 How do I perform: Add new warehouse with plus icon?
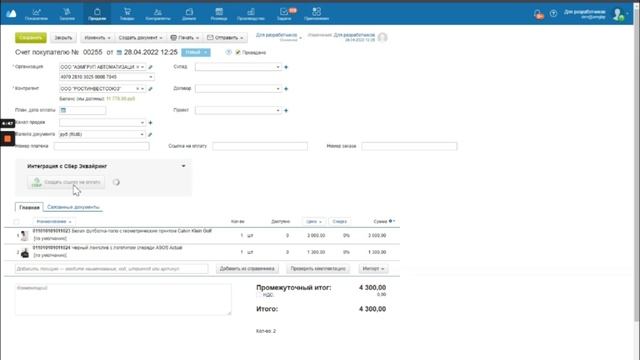tap(286, 67)
